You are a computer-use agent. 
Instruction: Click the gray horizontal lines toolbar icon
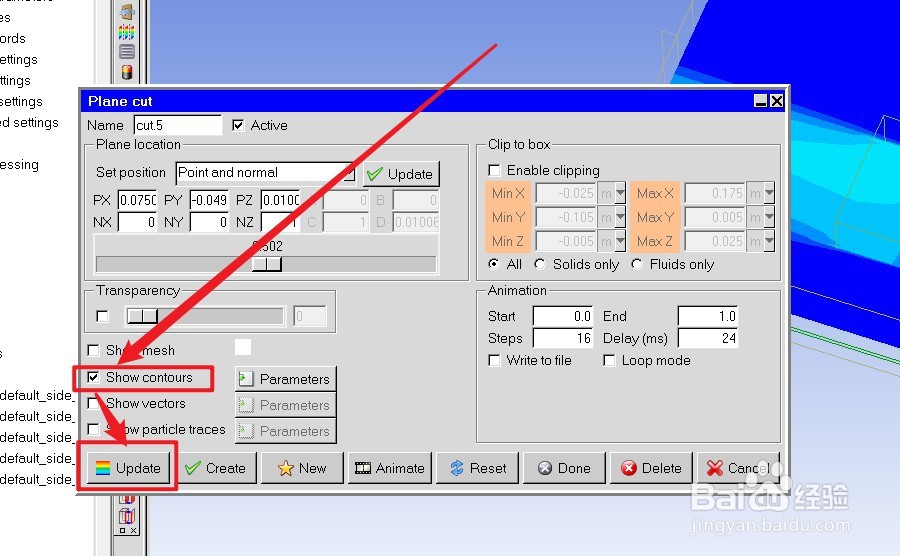(127, 52)
